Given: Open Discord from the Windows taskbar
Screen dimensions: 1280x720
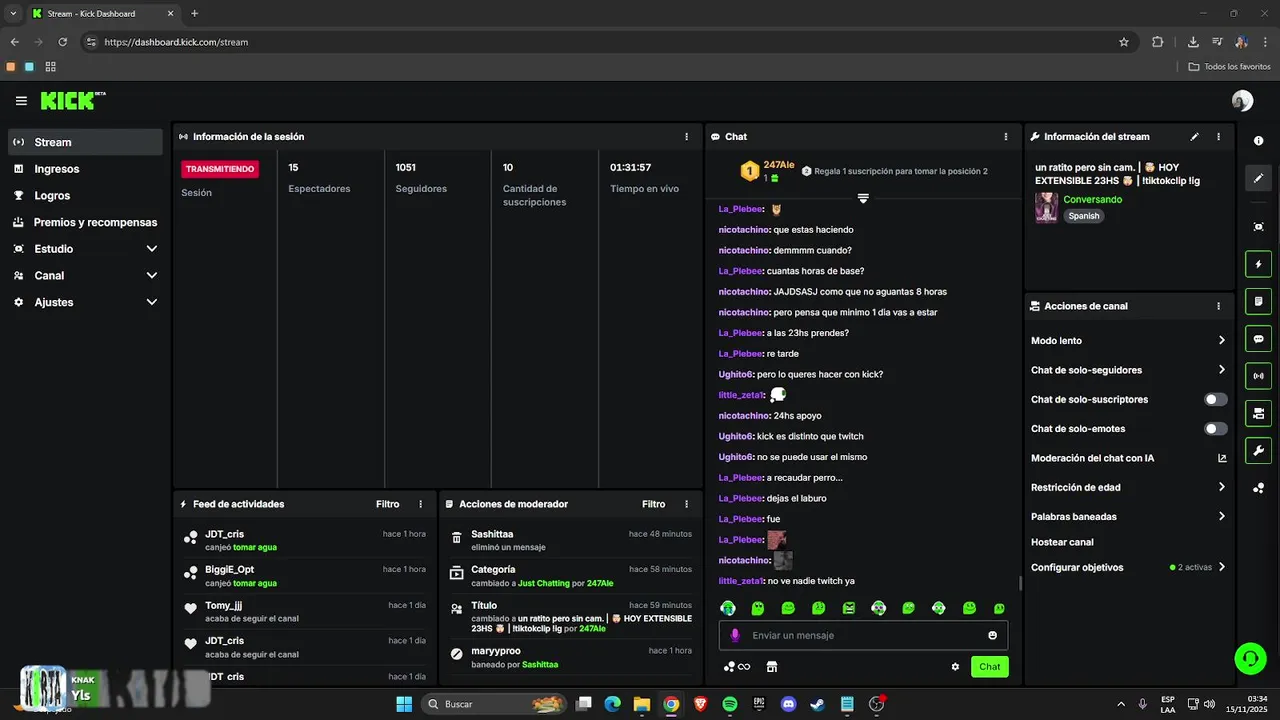Looking at the screenshot, I should [788, 704].
